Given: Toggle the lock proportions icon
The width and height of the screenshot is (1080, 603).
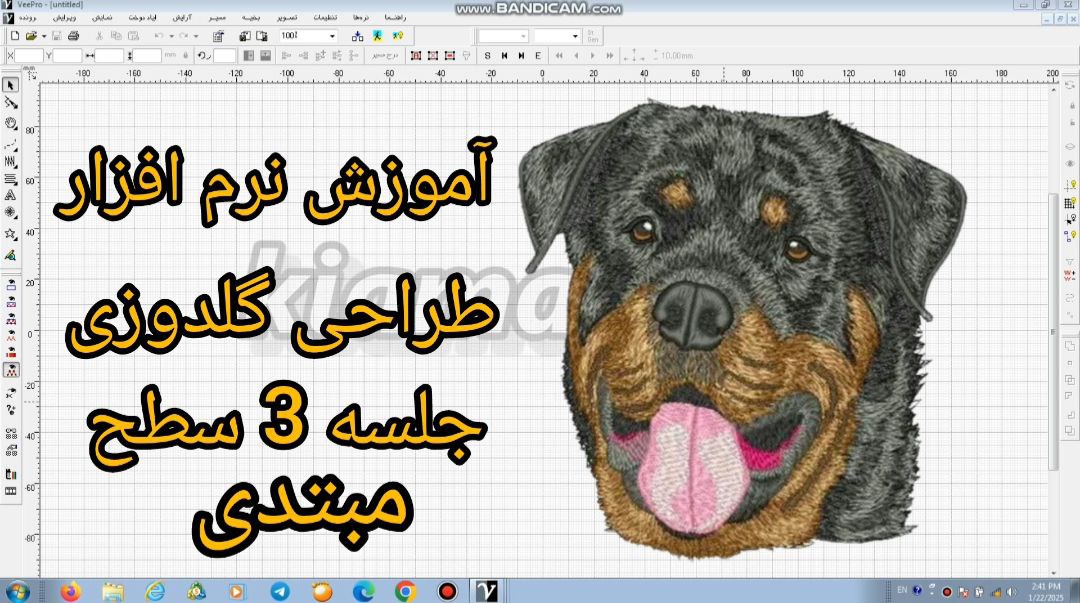Looking at the screenshot, I should coord(184,56).
